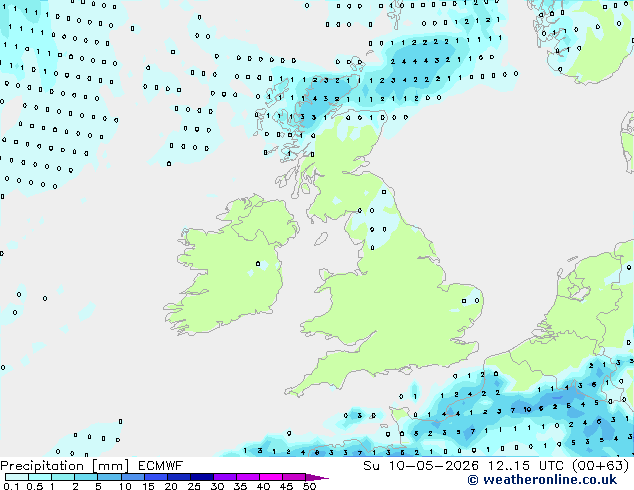Select the 40–45 mm magenta legend swatch
This screenshot has height=490, width=634.
(x=271, y=477)
